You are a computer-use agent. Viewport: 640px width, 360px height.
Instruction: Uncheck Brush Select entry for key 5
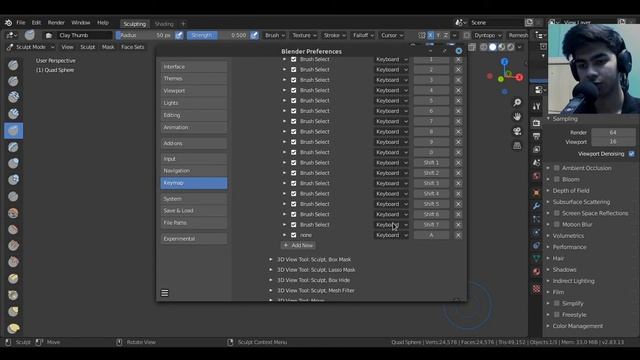click(x=293, y=100)
